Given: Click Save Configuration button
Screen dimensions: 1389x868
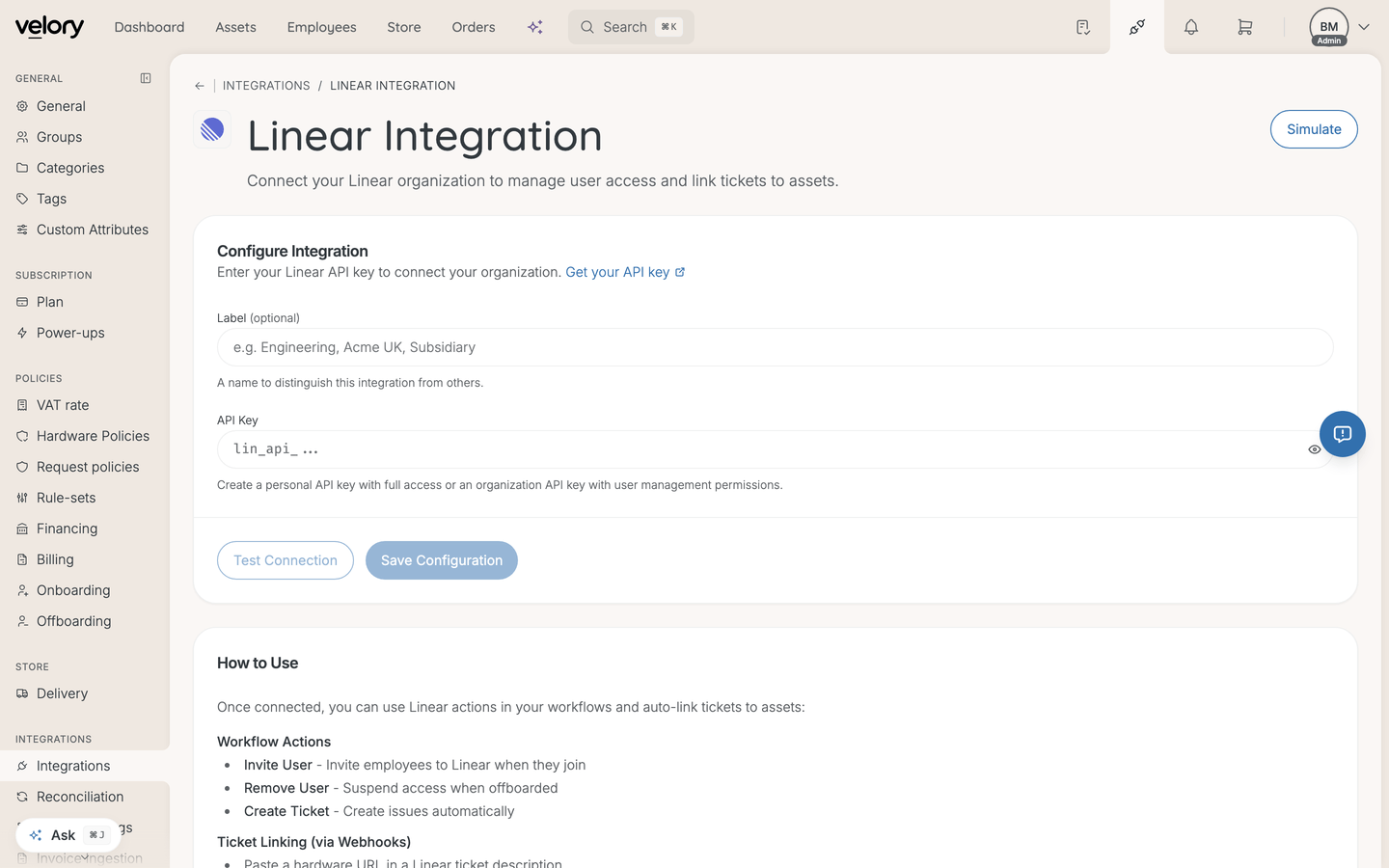Looking at the screenshot, I should click(442, 560).
